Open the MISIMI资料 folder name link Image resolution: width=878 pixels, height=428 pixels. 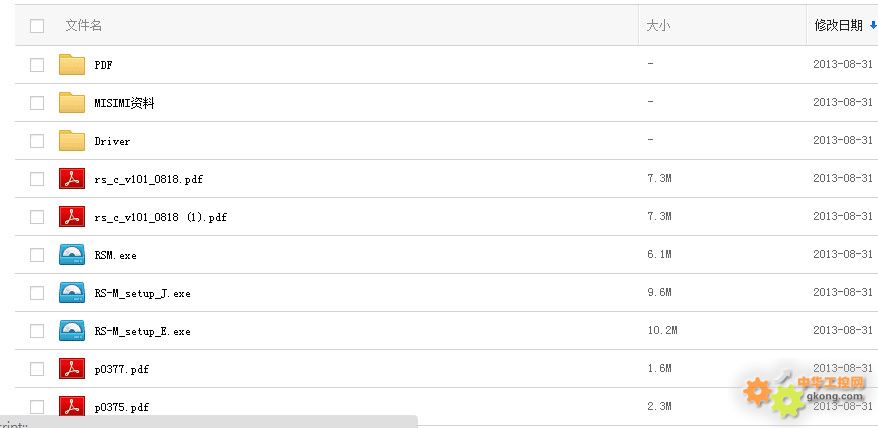point(124,103)
